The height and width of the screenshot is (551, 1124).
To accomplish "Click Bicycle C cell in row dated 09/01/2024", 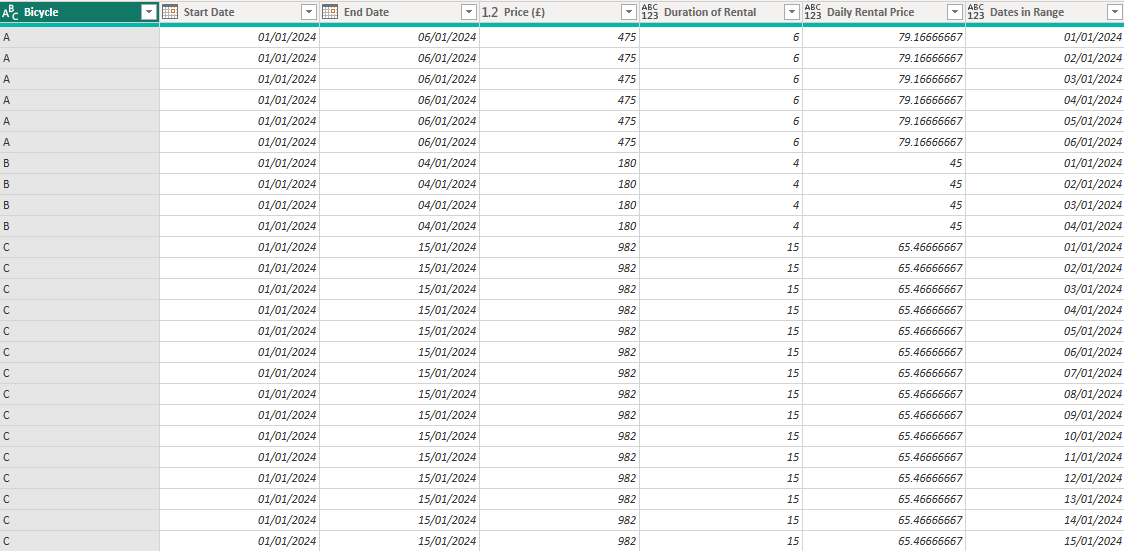I will click(80, 415).
